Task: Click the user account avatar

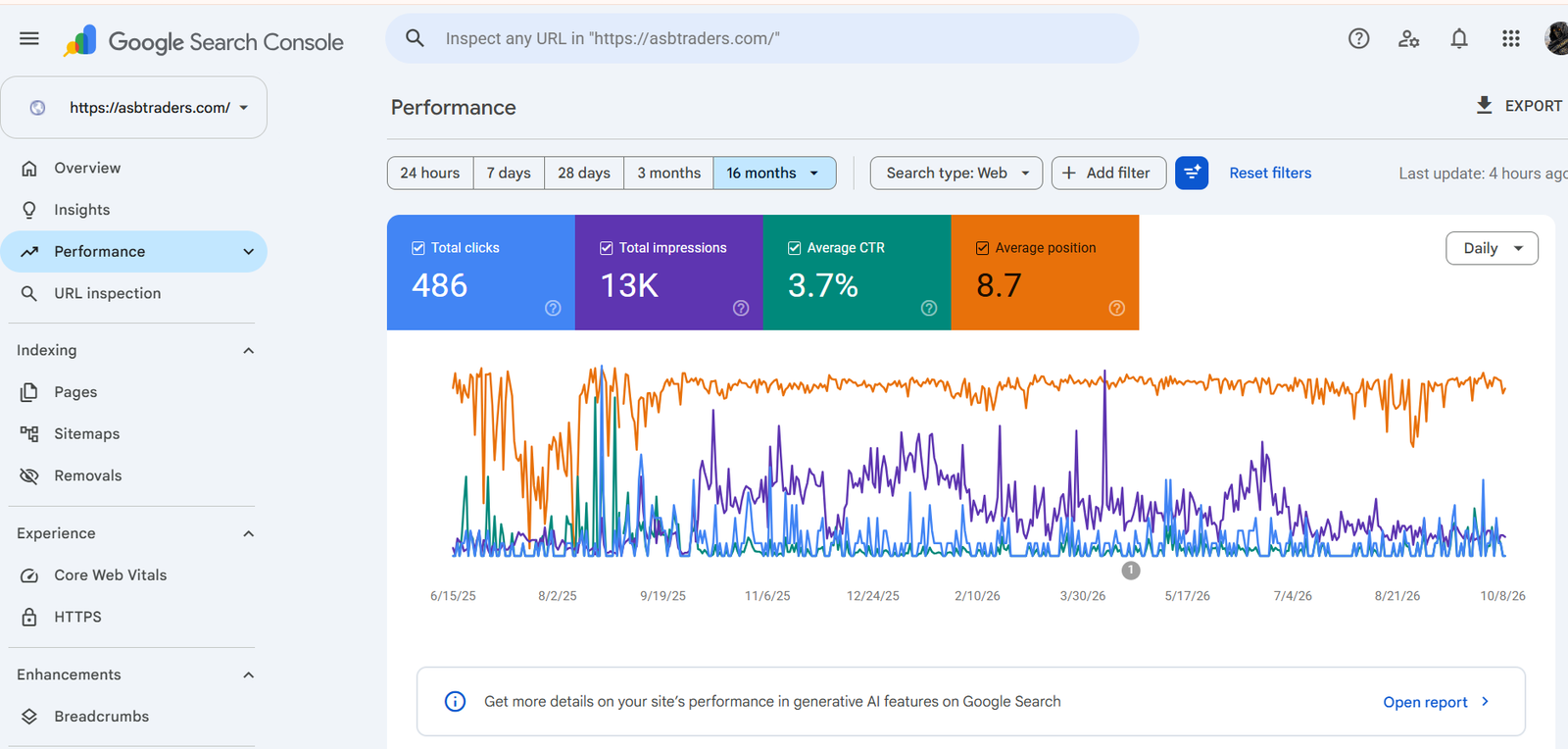Action: click(x=1556, y=38)
